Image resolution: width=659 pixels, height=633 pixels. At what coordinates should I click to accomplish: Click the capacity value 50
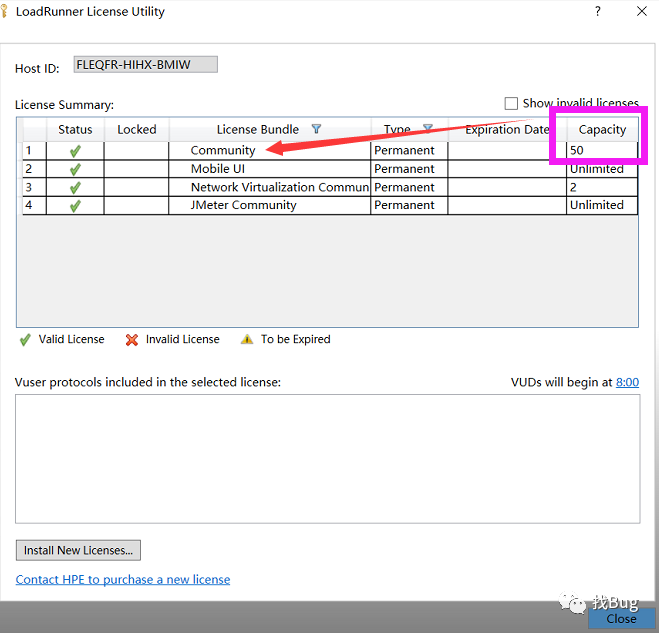point(577,150)
